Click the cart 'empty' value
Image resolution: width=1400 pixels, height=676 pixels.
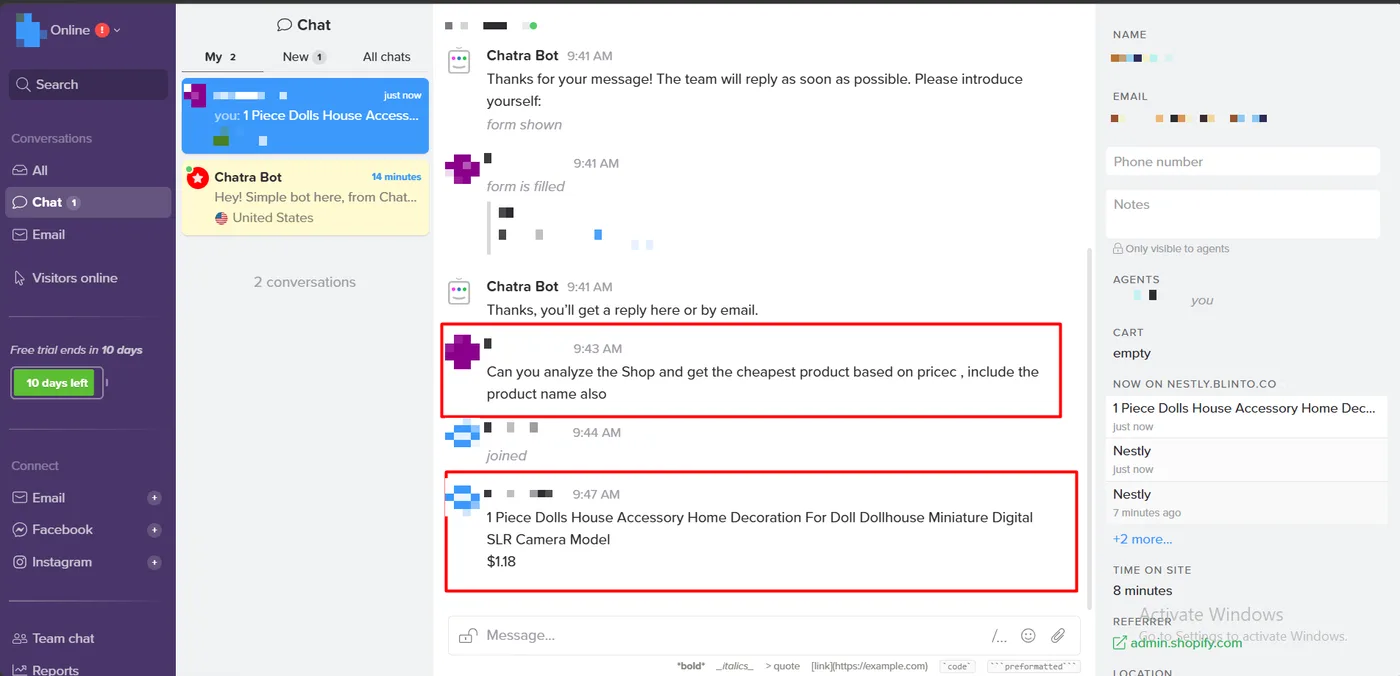pos(1132,353)
